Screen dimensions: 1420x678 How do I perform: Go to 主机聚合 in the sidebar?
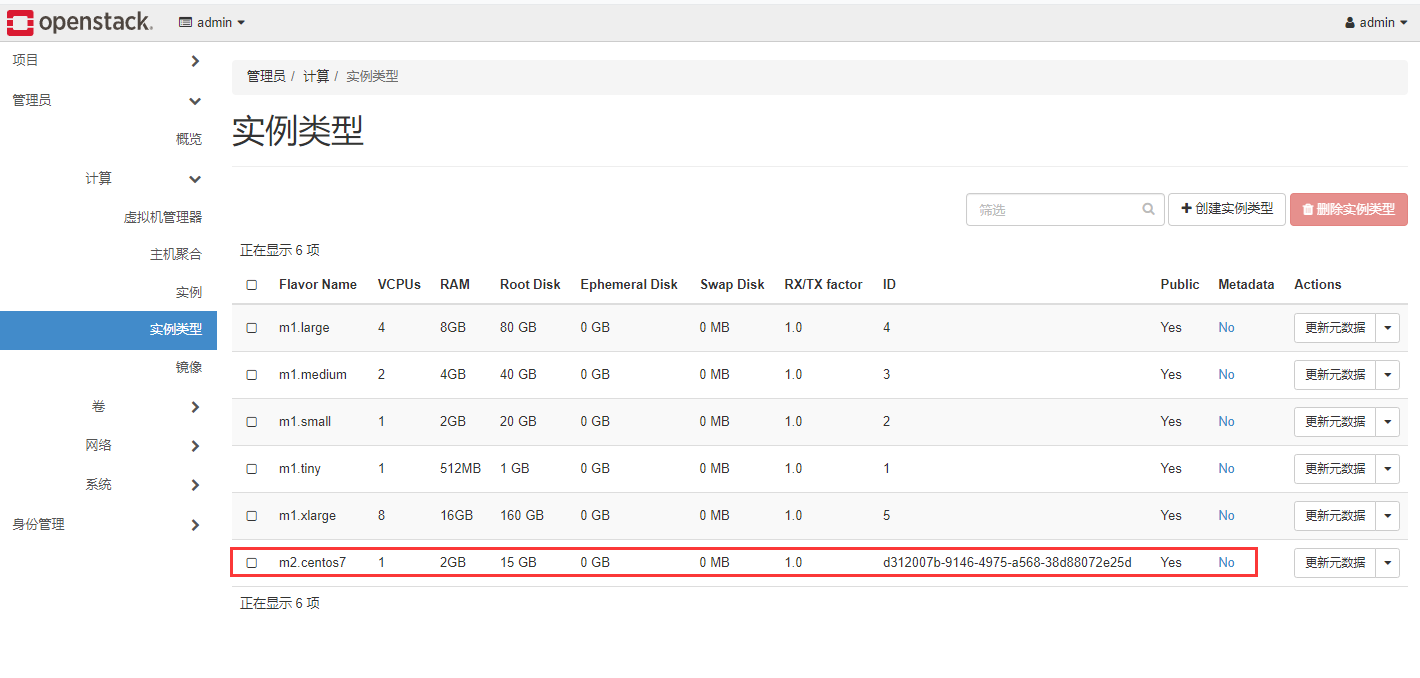coord(175,254)
